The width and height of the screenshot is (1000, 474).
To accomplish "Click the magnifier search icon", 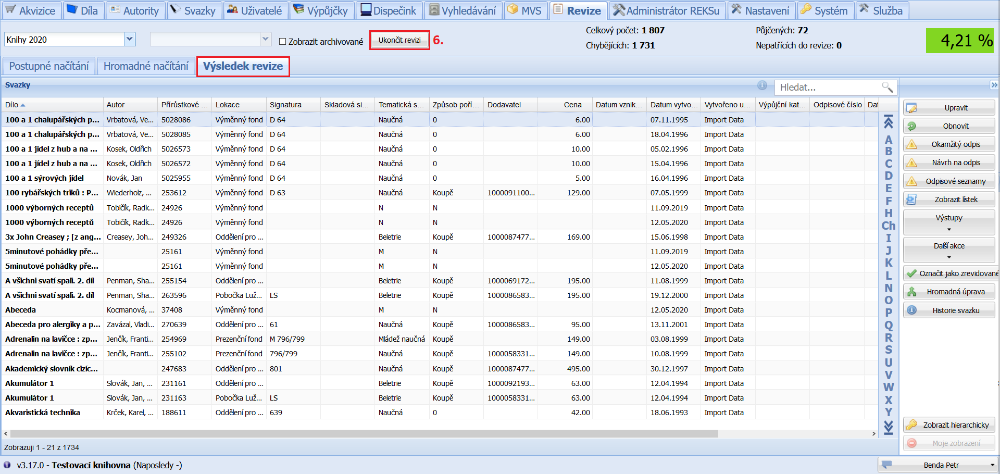I will (886, 88).
